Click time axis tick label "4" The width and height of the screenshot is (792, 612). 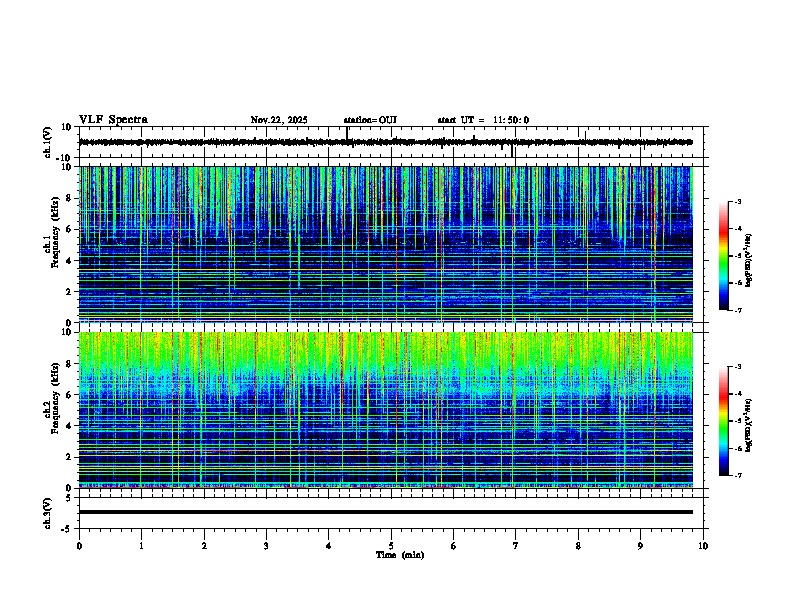pos(329,546)
